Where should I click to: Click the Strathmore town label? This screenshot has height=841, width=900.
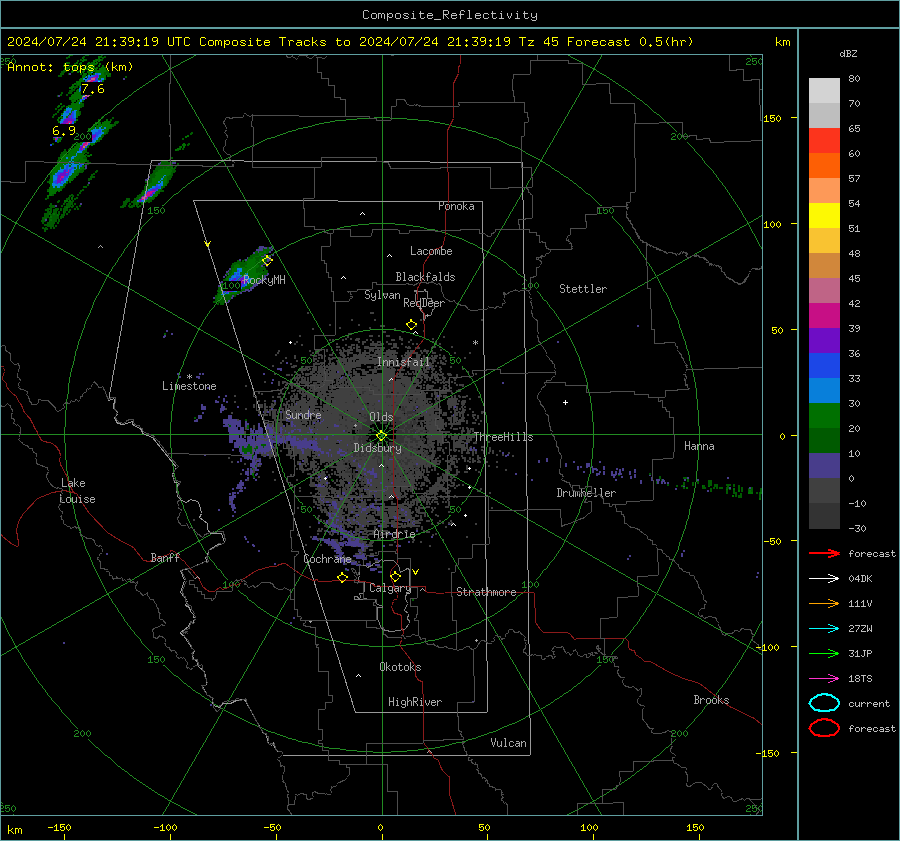(x=486, y=592)
